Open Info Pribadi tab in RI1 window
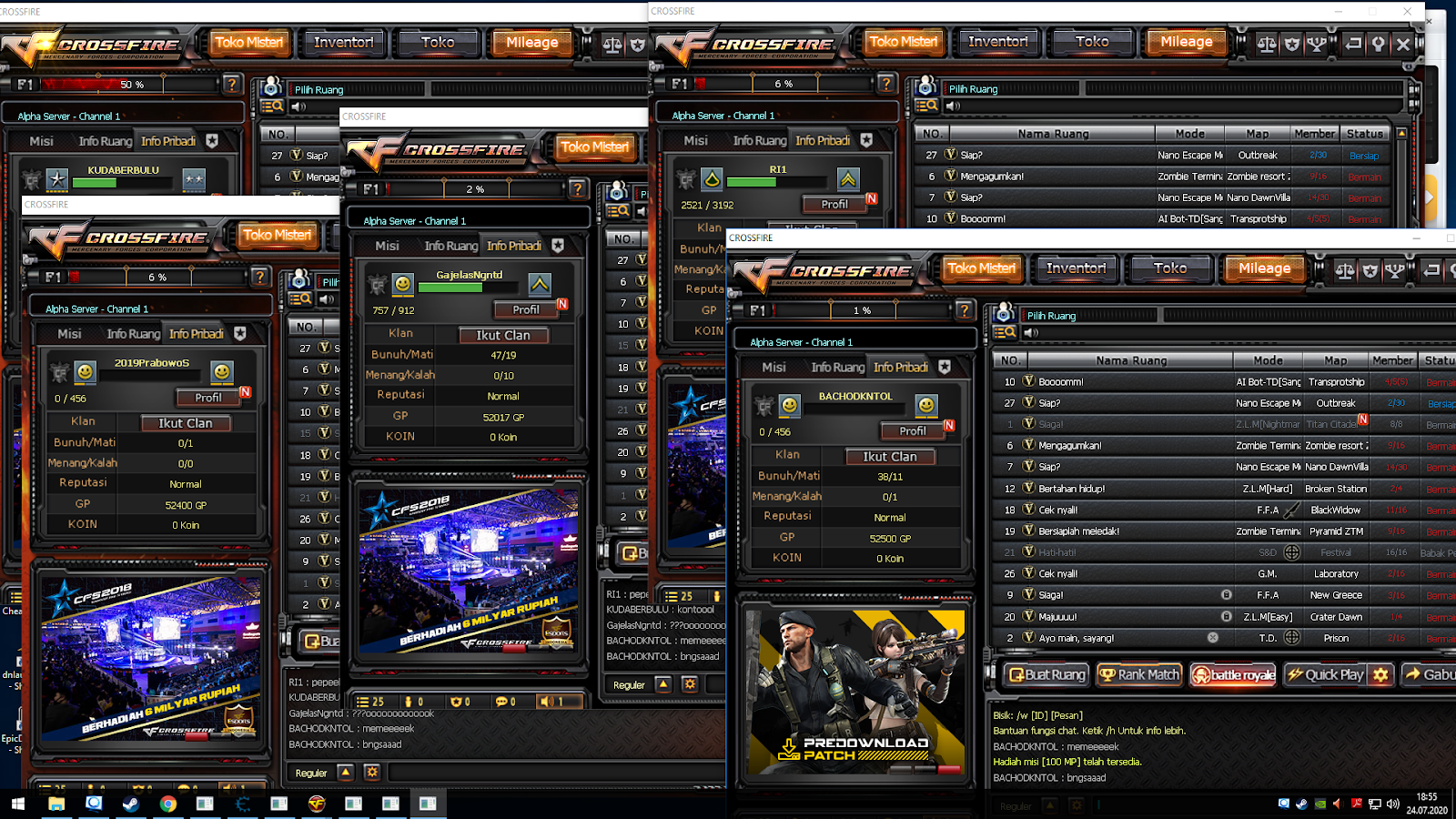Image resolution: width=1456 pixels, height=819 pixels. (x=823, y=140)
